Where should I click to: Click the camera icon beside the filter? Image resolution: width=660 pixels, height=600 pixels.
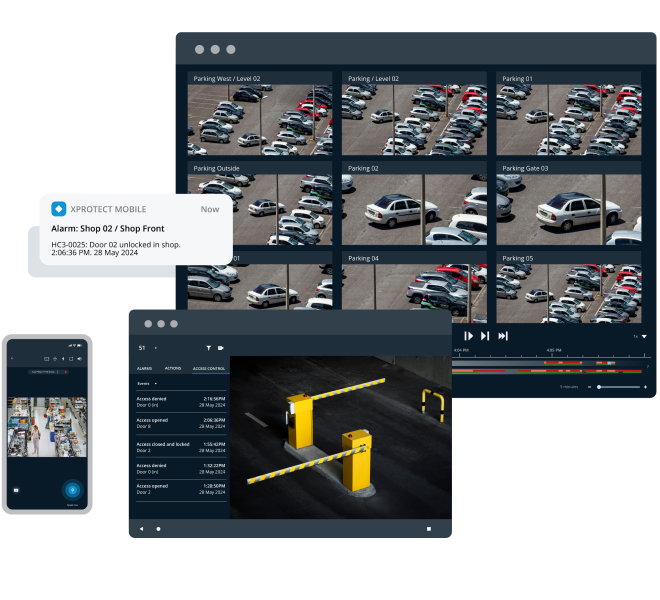(221, 348)
